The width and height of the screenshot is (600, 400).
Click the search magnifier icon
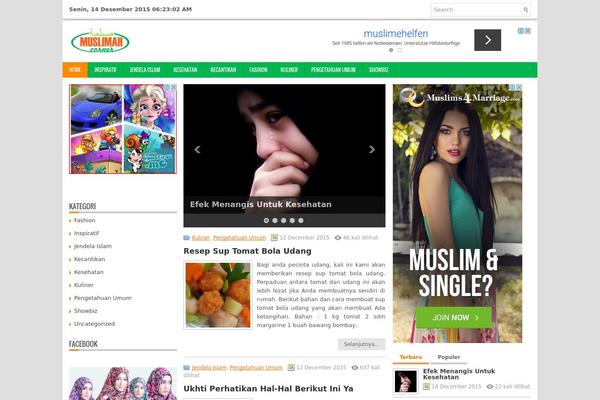point(526,10)
